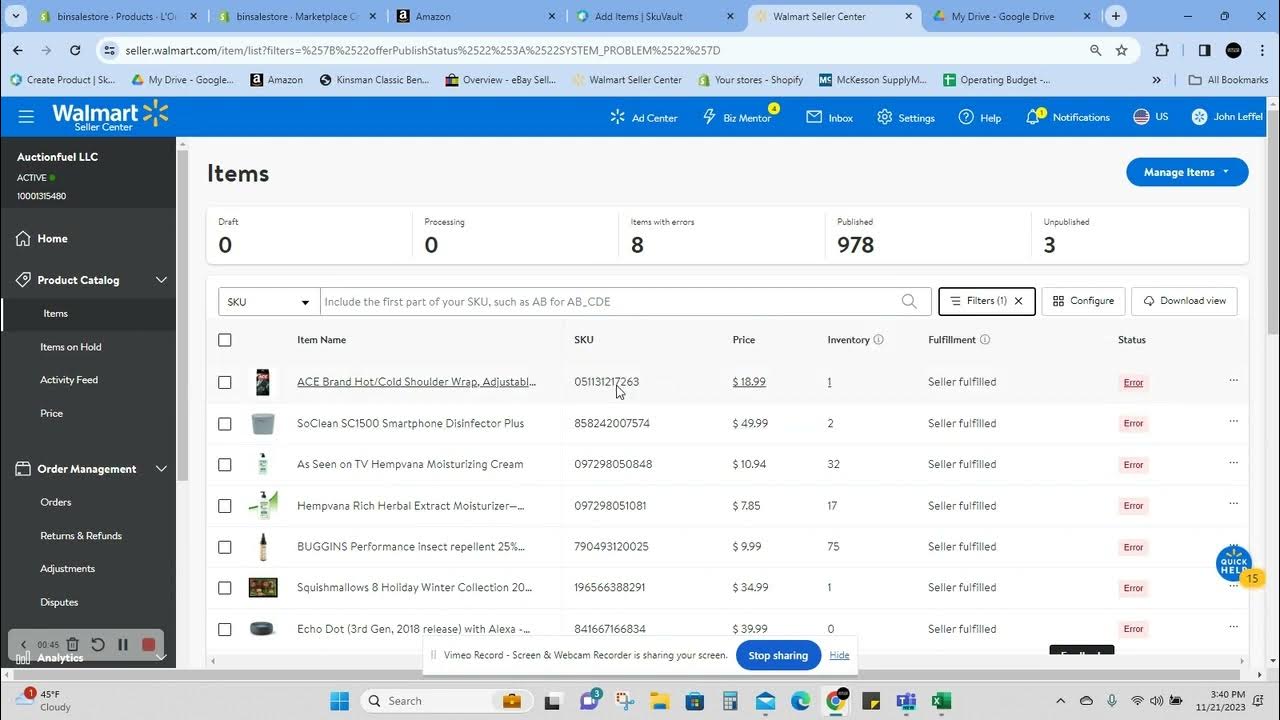Show hidden system tray icons

click(1061, 701)
